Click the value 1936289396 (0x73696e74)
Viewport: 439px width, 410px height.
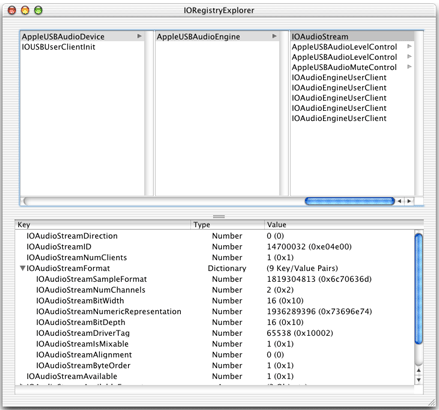319,311
